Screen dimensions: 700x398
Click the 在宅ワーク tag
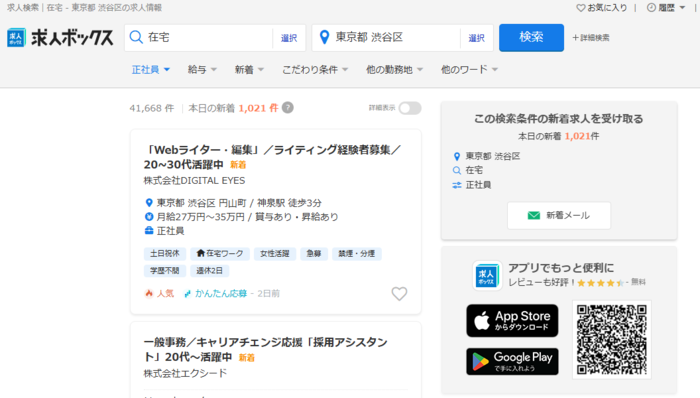tap(220, 253)
